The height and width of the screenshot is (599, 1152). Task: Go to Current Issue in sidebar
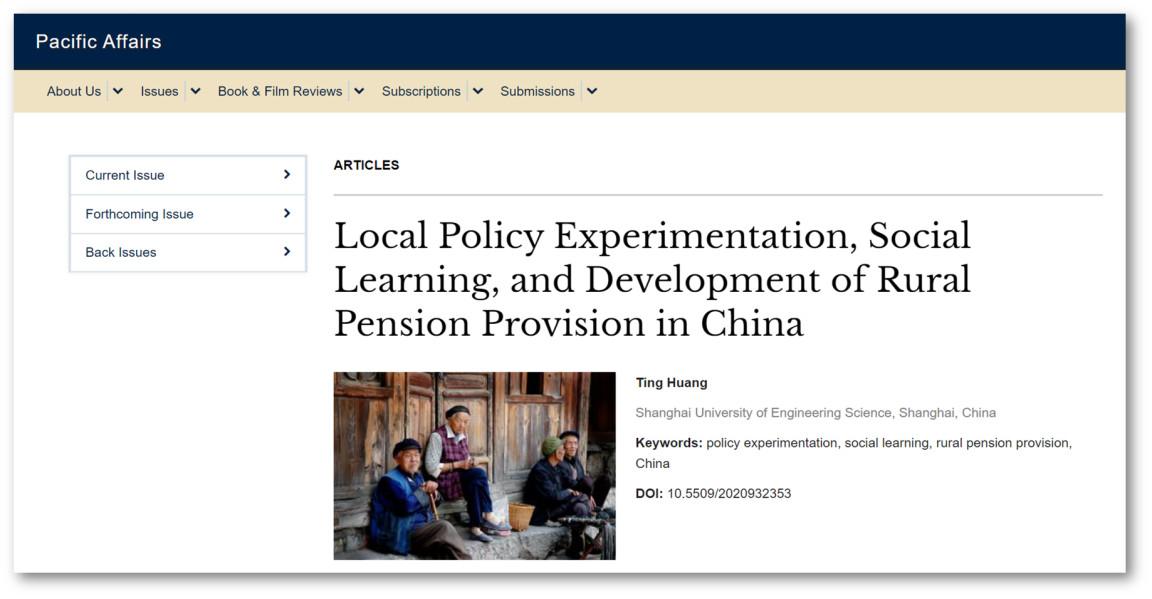click(x=187, y=175)
